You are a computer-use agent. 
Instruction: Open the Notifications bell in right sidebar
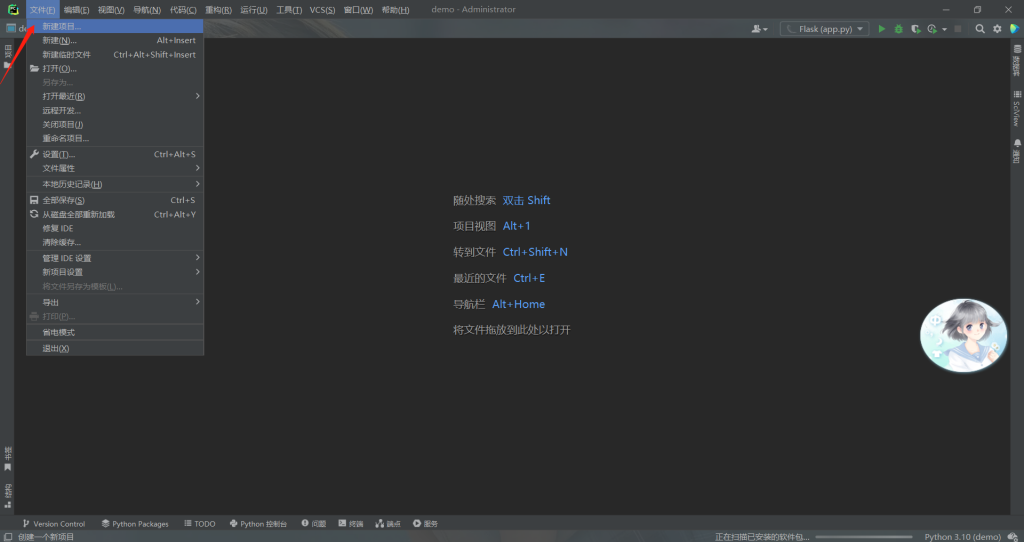[x=1016, y=150]
